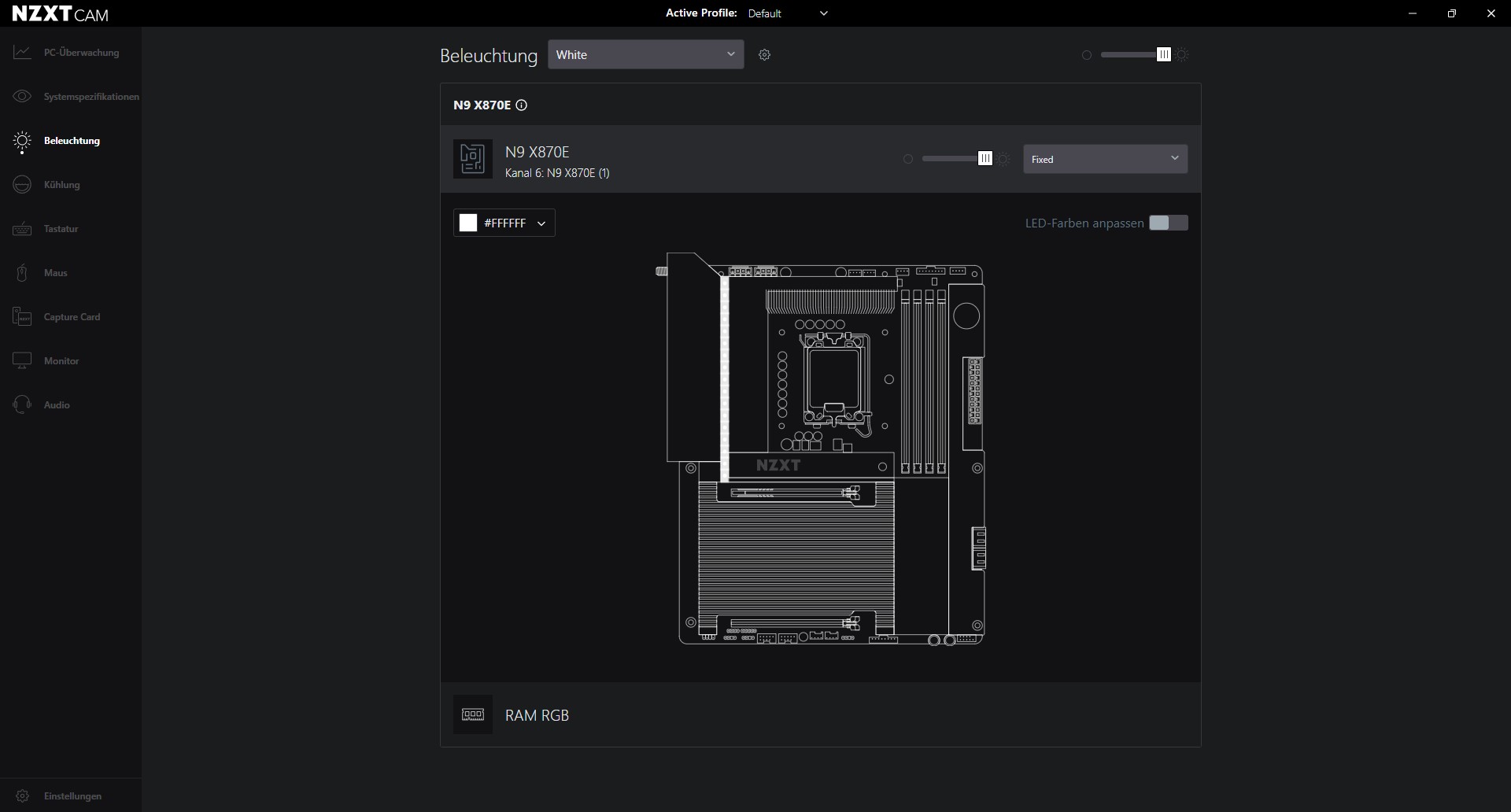
Task: Click the Maus mouse icon
Action: (x=22, y=273)
